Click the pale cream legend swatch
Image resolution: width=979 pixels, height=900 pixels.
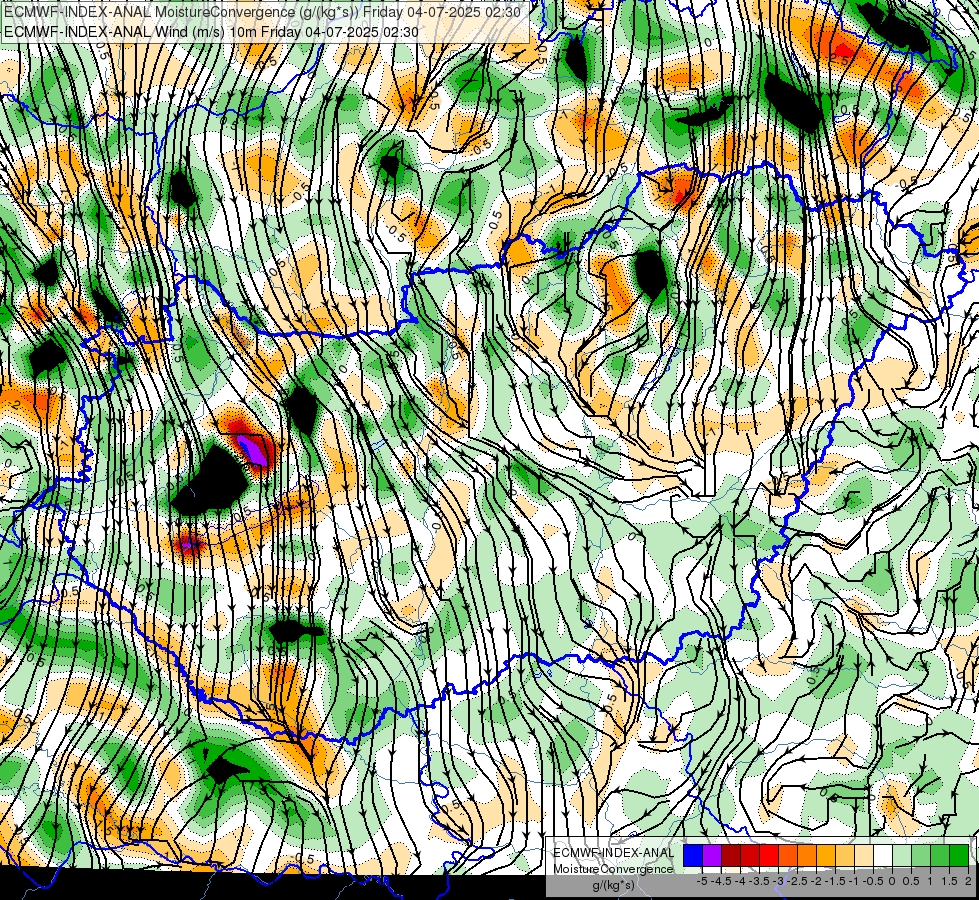pyautogui.click(x=864, y=856)
